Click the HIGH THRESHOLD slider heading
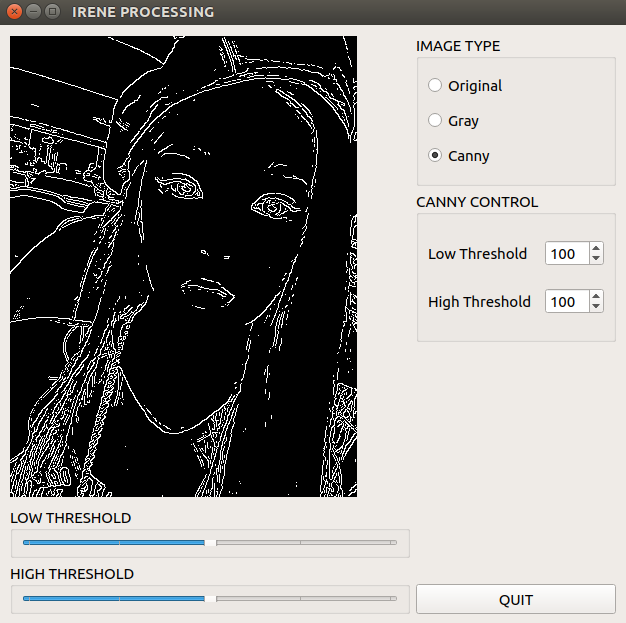This screenshot has height=623, width=626. pyautogui.click(x=72, y=574)
